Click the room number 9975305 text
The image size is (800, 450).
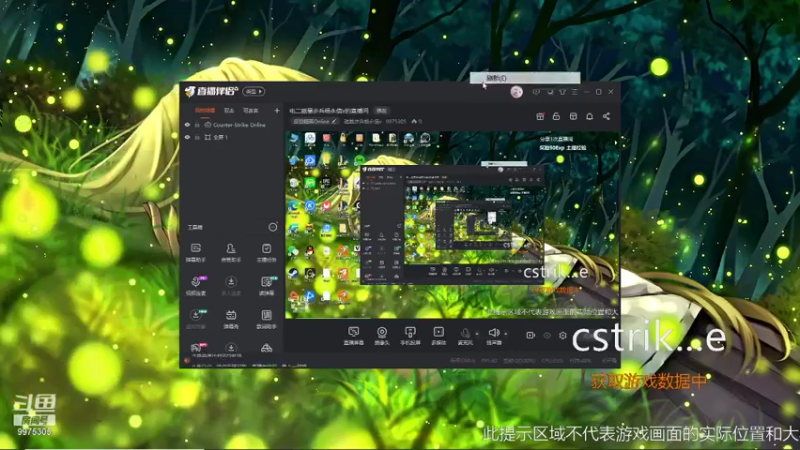pyautogui.click(x=396, y=121)
